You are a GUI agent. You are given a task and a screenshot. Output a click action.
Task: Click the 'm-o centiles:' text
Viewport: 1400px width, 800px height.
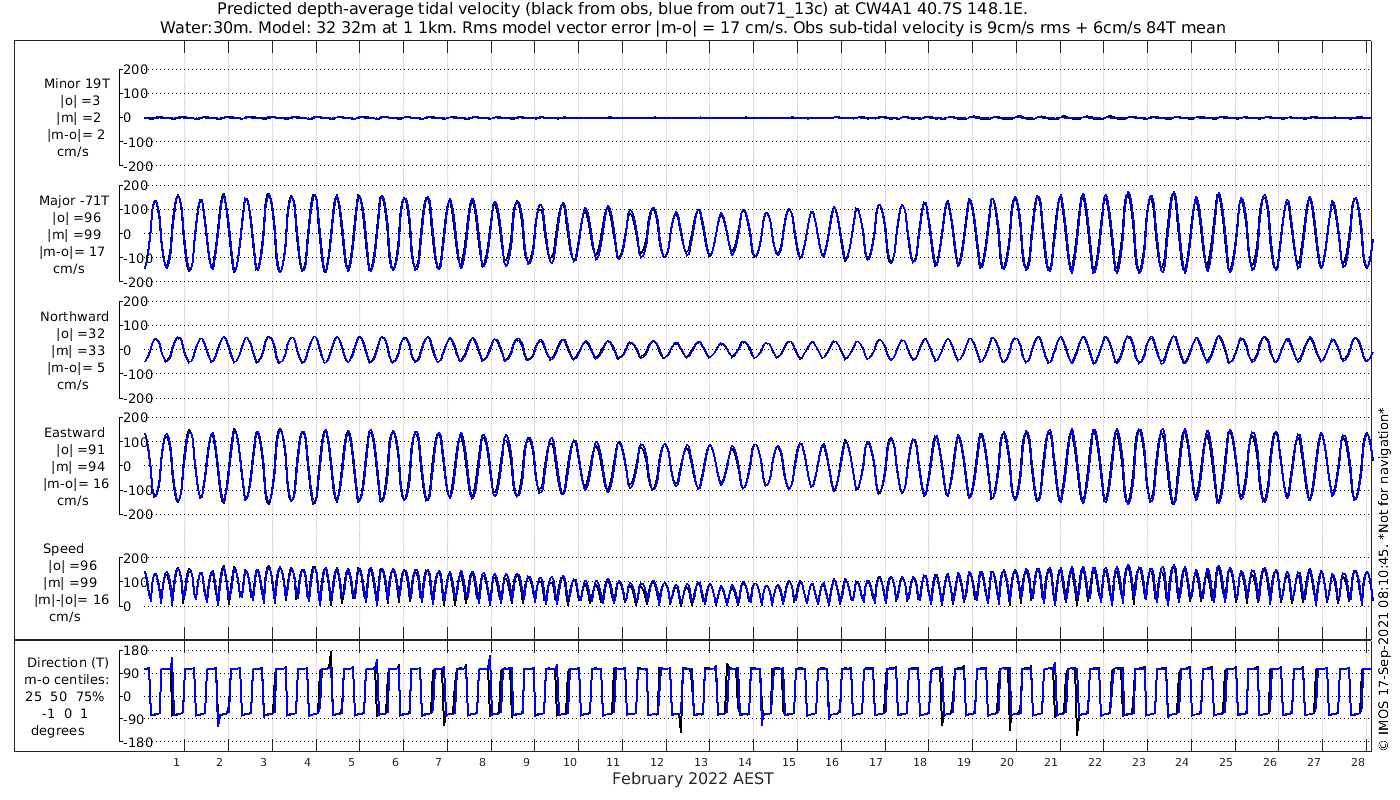pyautogui.click(x=67, y=680)
